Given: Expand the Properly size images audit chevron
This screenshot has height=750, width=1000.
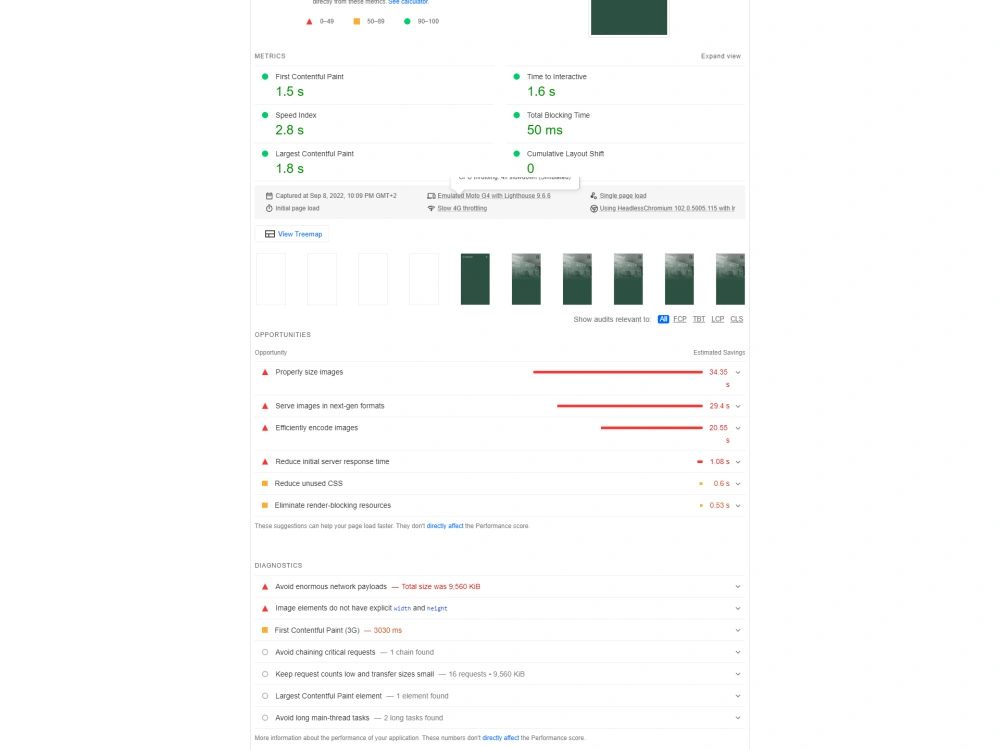Looking at the screenshot, I should pyautogui.click(x=738, y=372).
